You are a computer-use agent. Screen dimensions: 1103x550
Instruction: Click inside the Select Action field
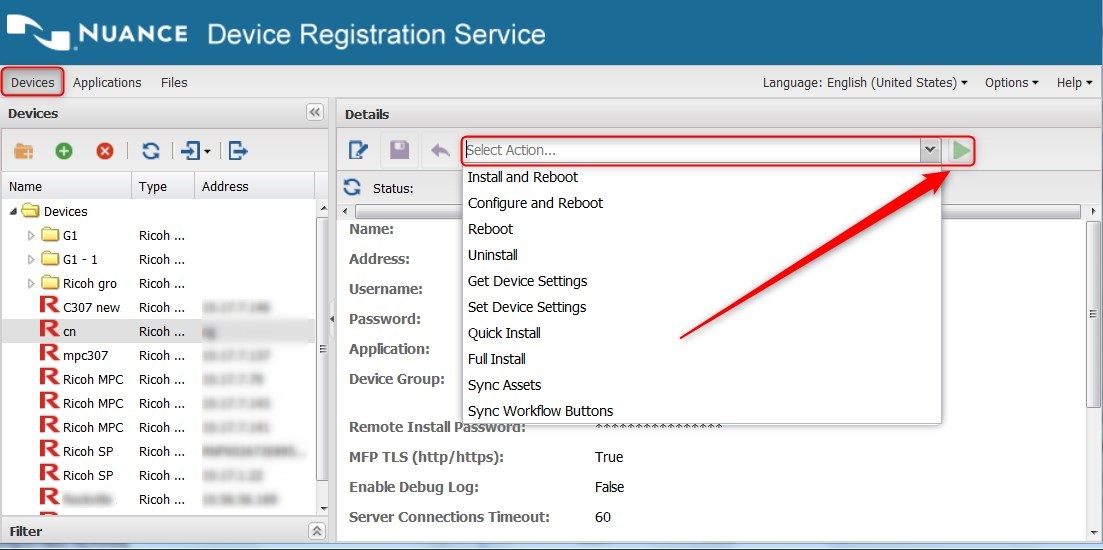pyautogui.click(x=691, y=151)
